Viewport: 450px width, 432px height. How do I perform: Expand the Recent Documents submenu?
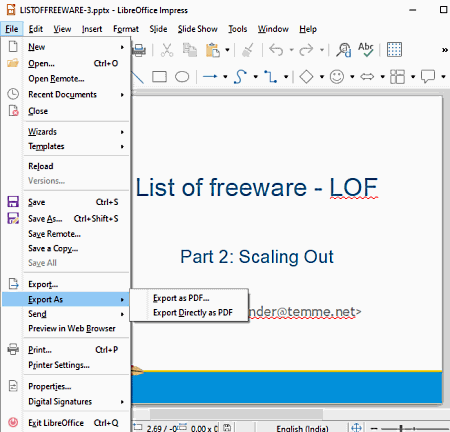pos(66,95)
